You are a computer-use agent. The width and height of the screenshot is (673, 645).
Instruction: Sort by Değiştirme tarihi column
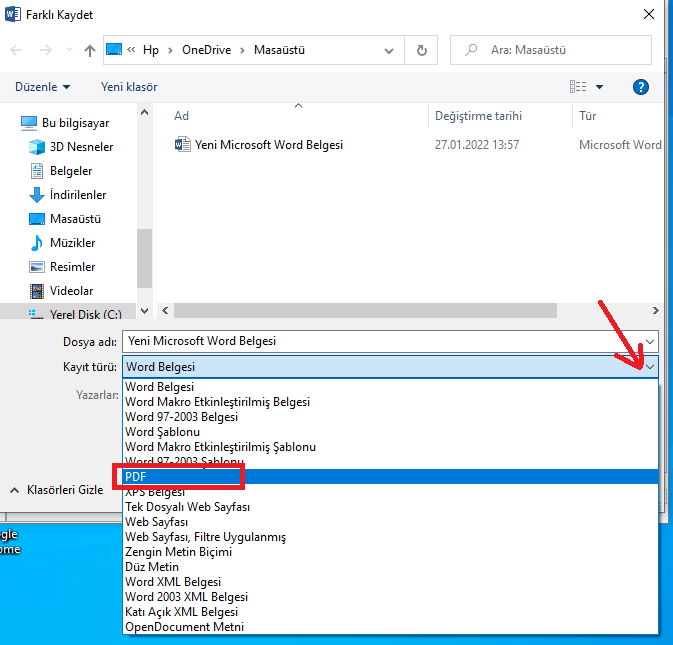click(x=478, y=116)
